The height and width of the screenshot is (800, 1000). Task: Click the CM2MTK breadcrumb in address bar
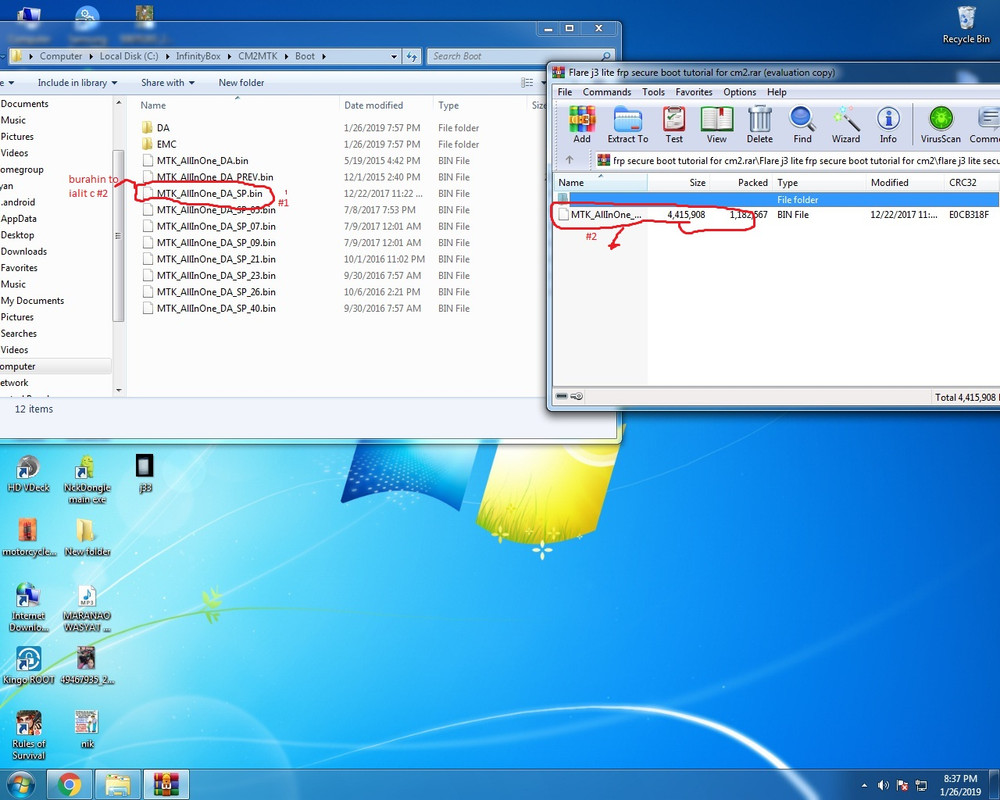click(258, 56)
